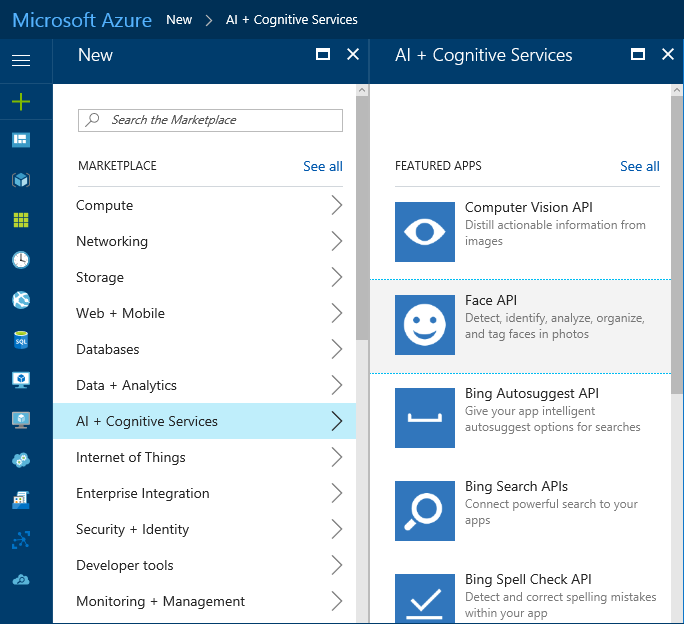
Task: Open Bing Autosuggest API title
Action: [x=532, y=393]
